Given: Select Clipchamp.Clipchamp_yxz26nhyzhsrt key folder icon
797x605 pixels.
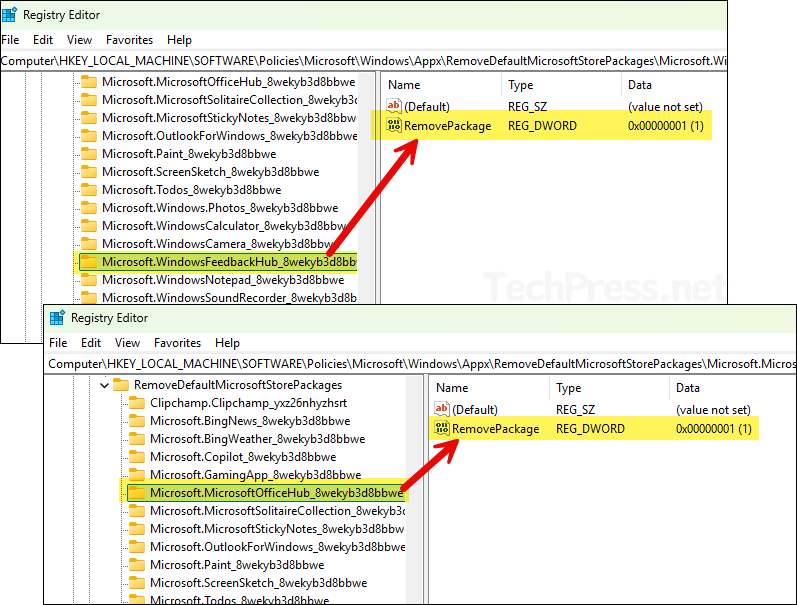Looking at the screenshot, I should [137, 403].
